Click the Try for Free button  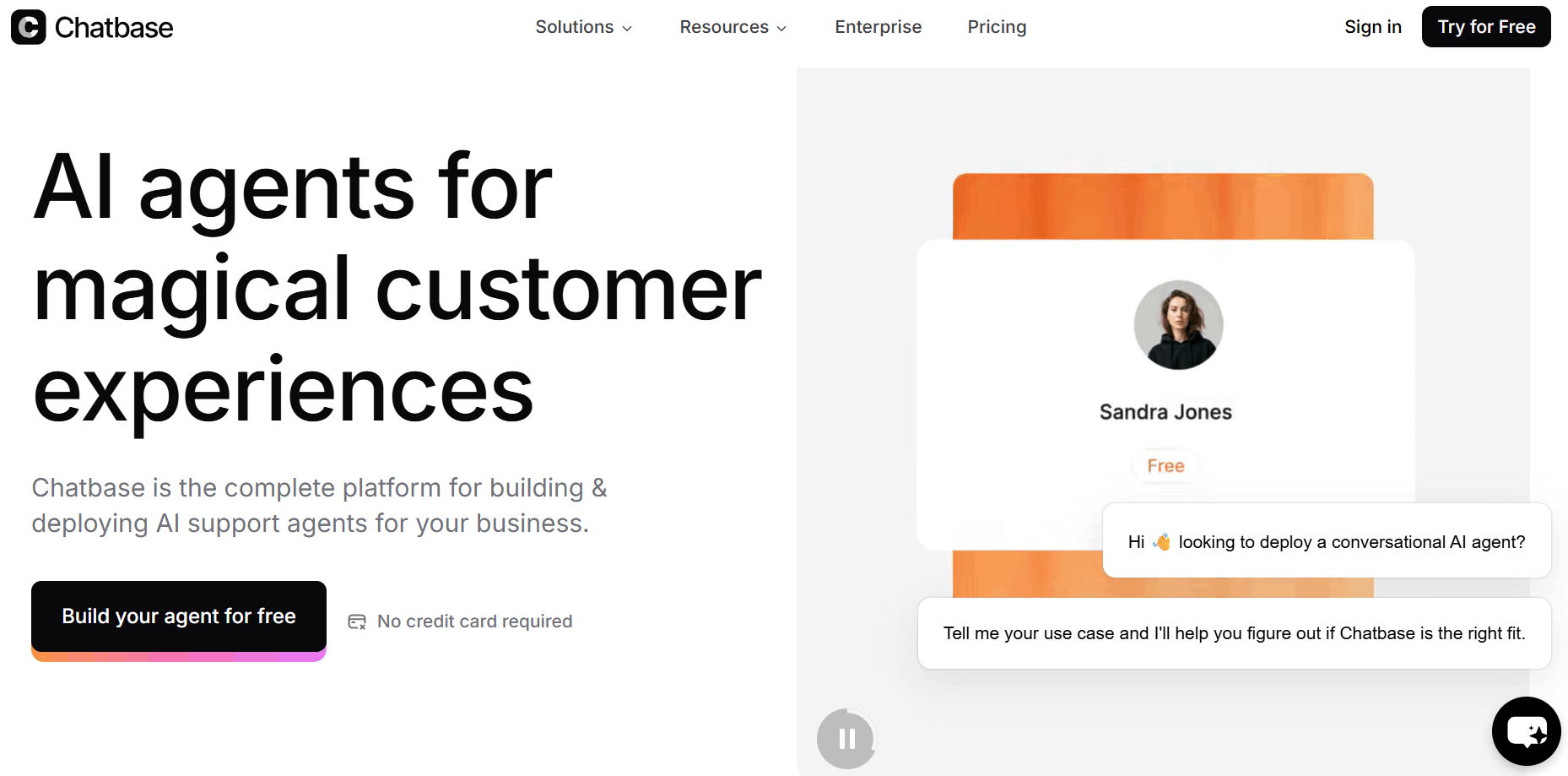click(x=1486, y=26)
